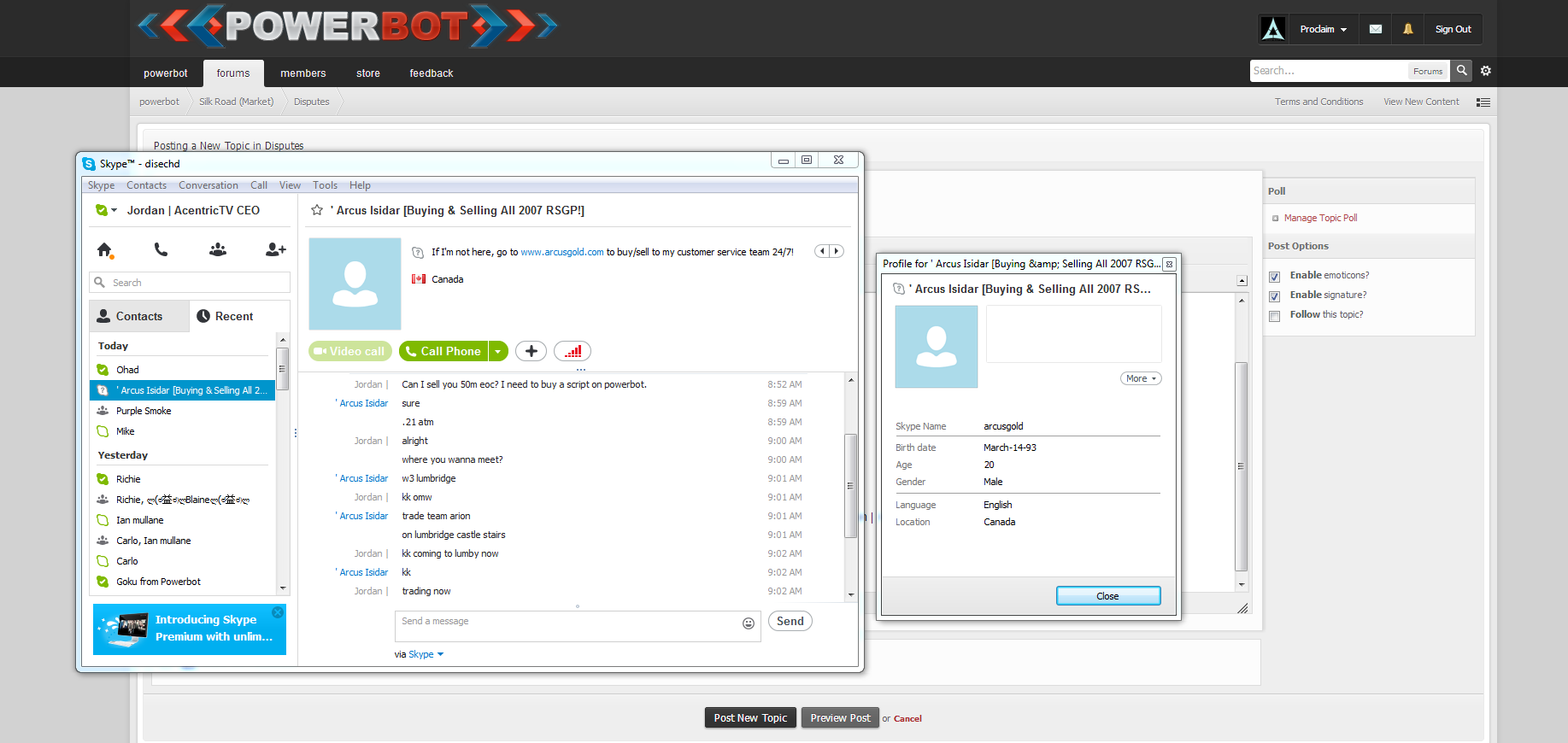Click the Cancel link
The image size is (1568, 743).
pos(907,719)
